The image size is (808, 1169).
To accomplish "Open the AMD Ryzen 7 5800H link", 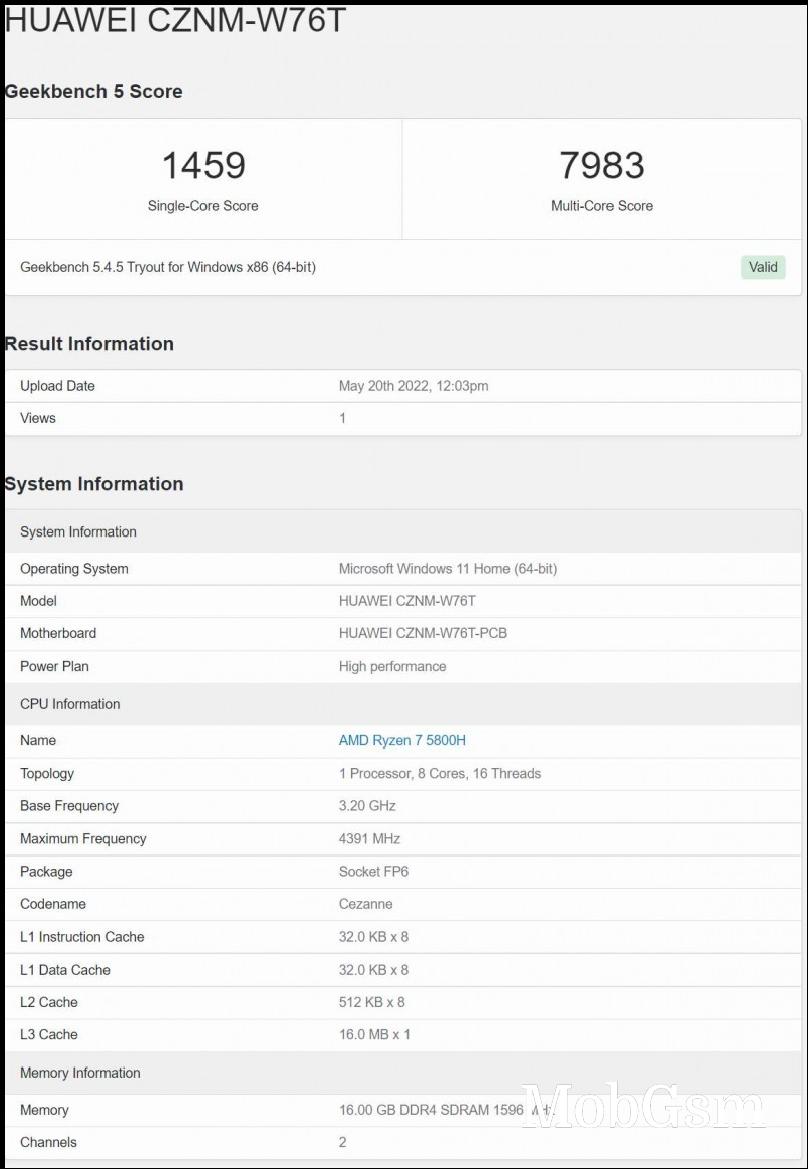I will coord(402,740).
